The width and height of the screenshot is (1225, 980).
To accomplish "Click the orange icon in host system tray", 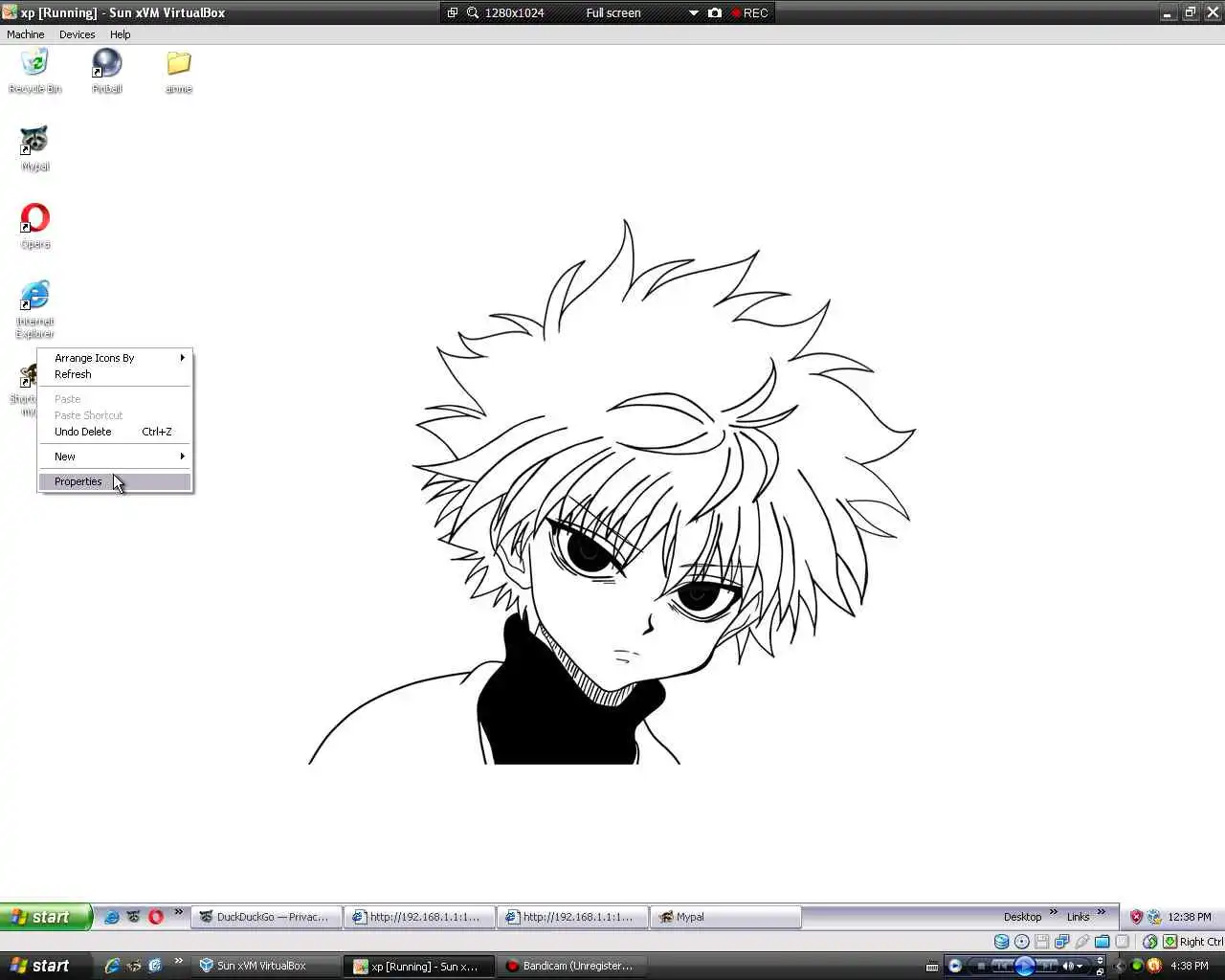I will tap(1154, 966).
